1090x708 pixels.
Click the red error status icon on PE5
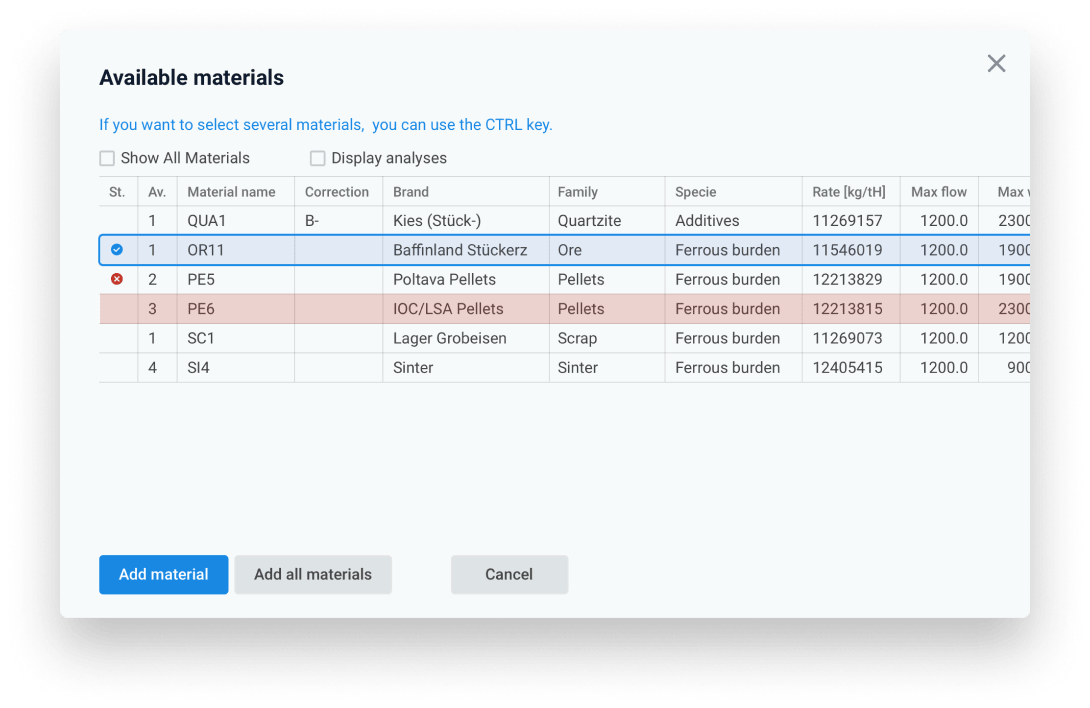pos(117,279)
